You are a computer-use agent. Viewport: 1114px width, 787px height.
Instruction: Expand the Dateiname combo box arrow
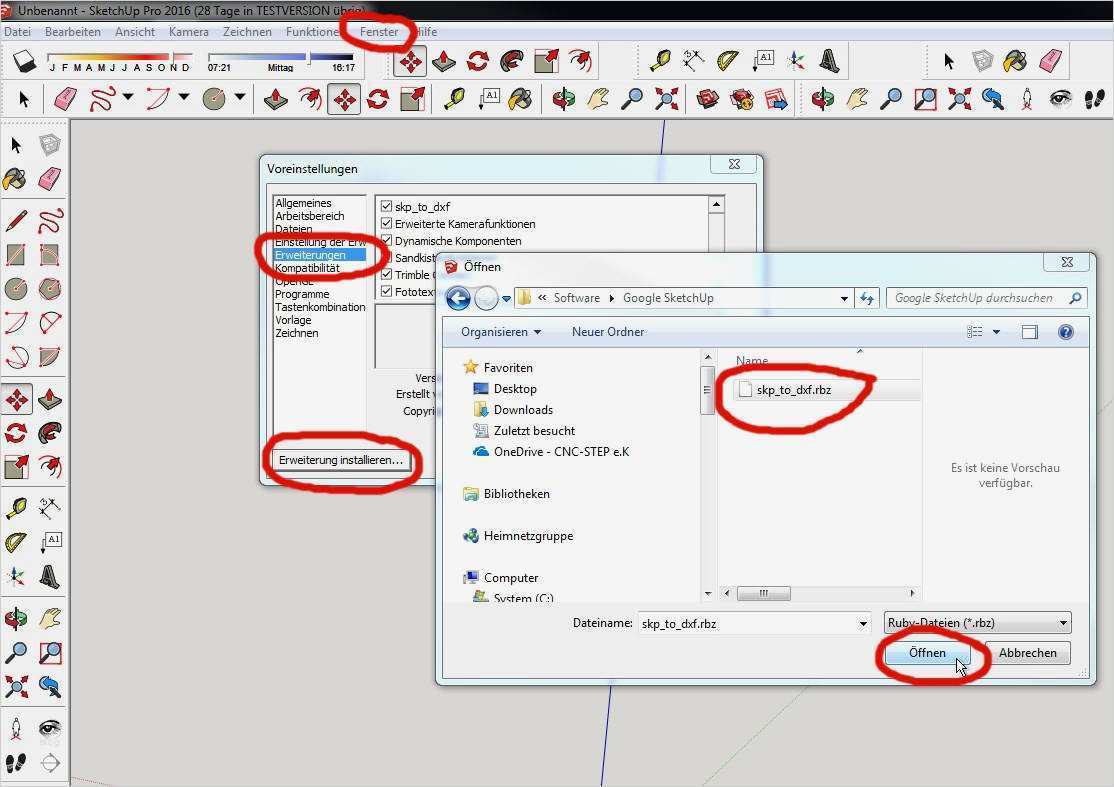862,624
